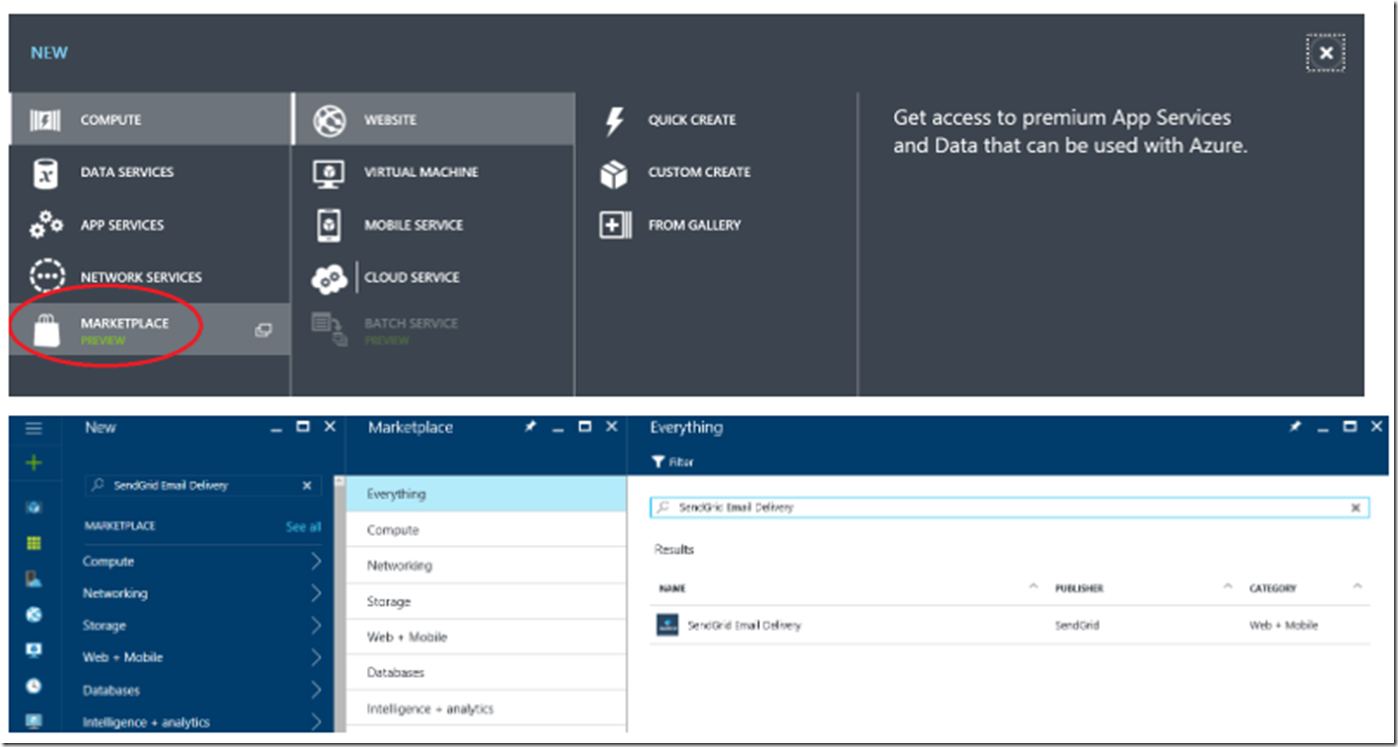Sort results by the PUBLISHER column arrow

tap(1228, 587)
